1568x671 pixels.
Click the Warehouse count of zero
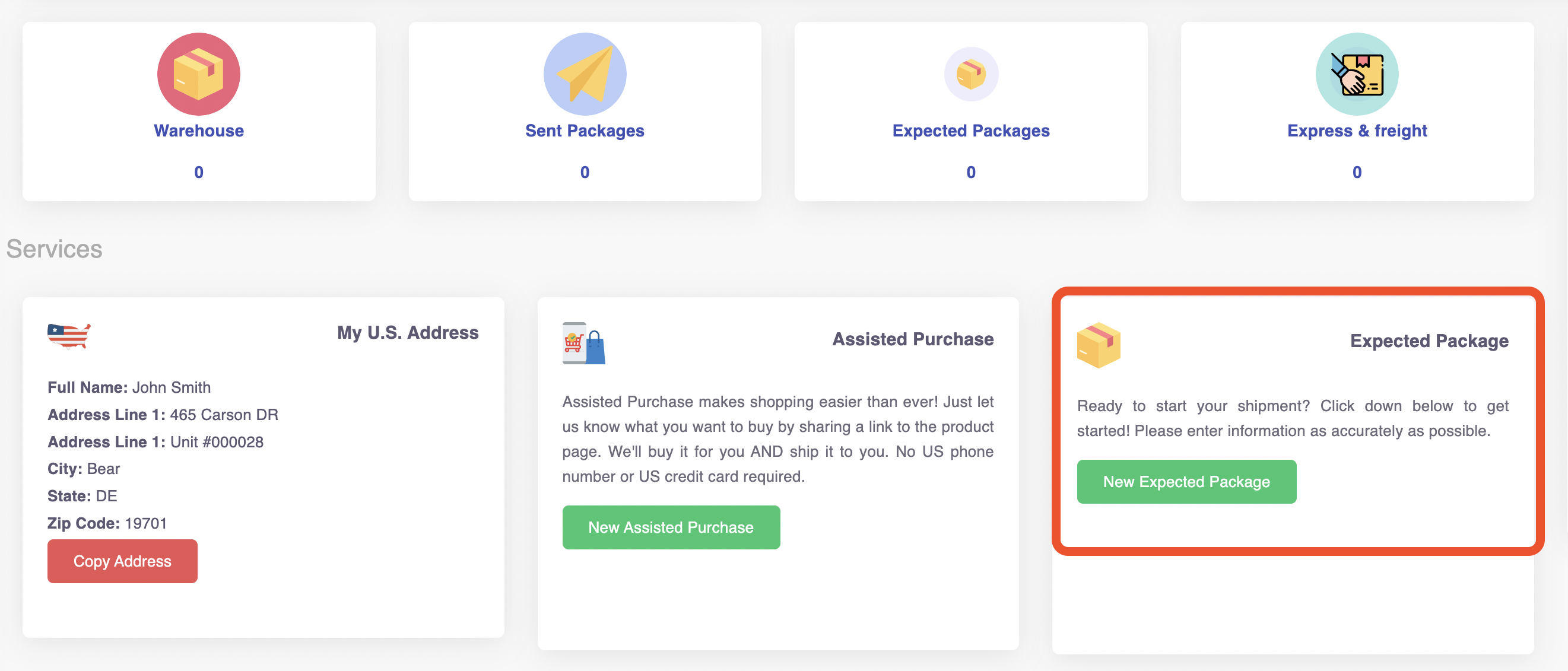pos(198,172)
